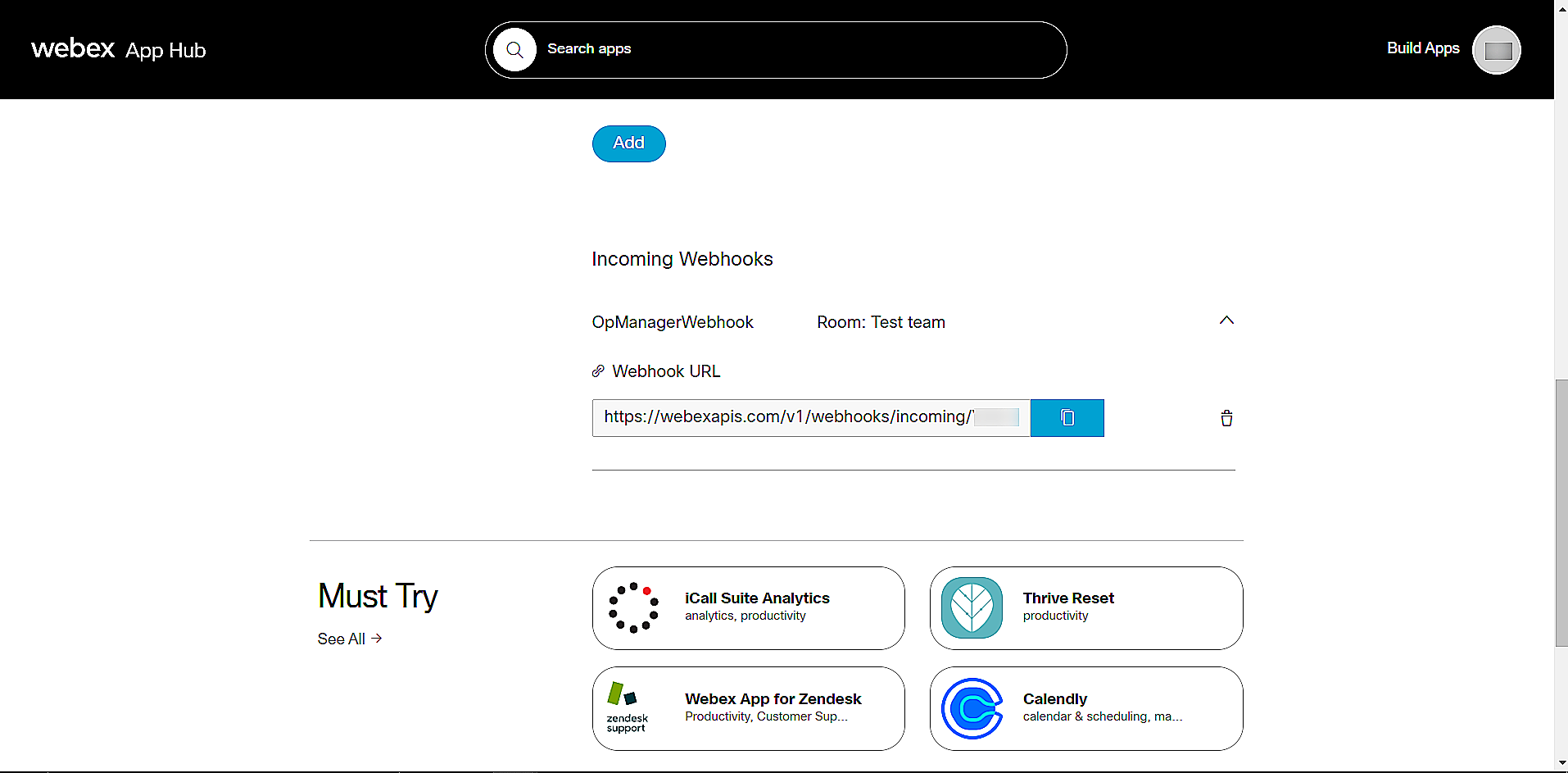Open the Build Apps menu item

click(1422, 48)
